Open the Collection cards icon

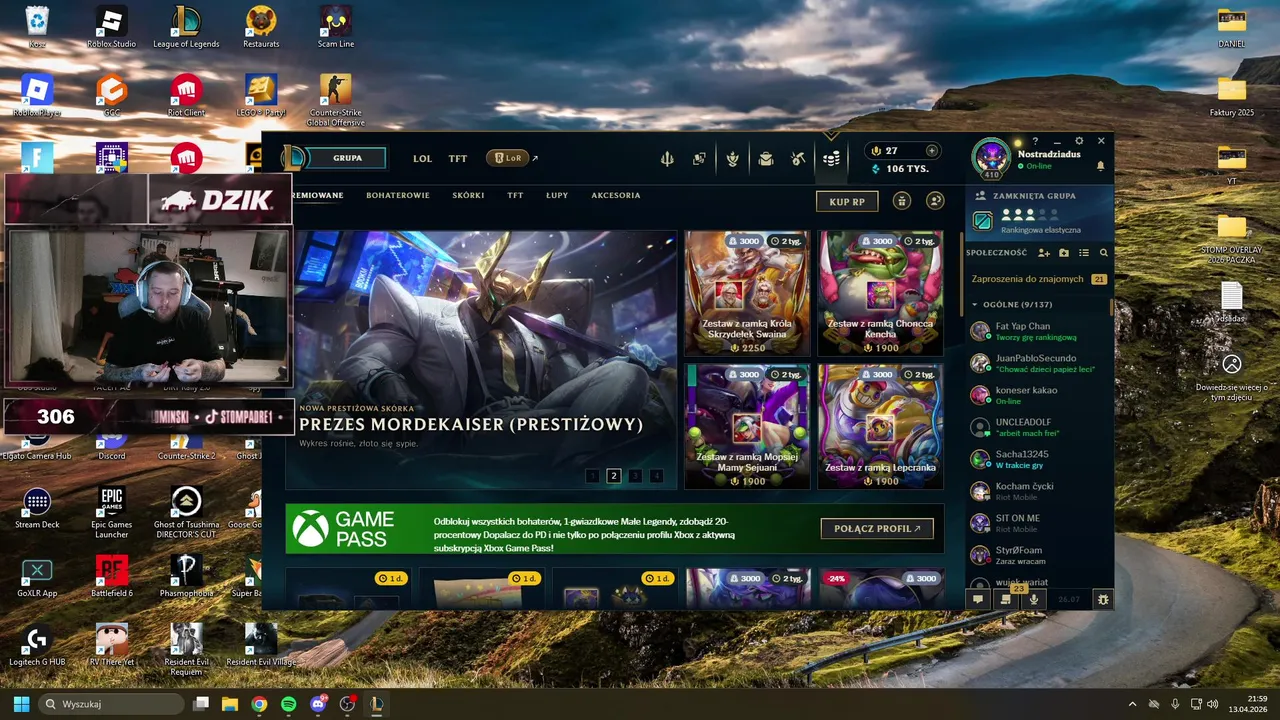pos(699,158)
